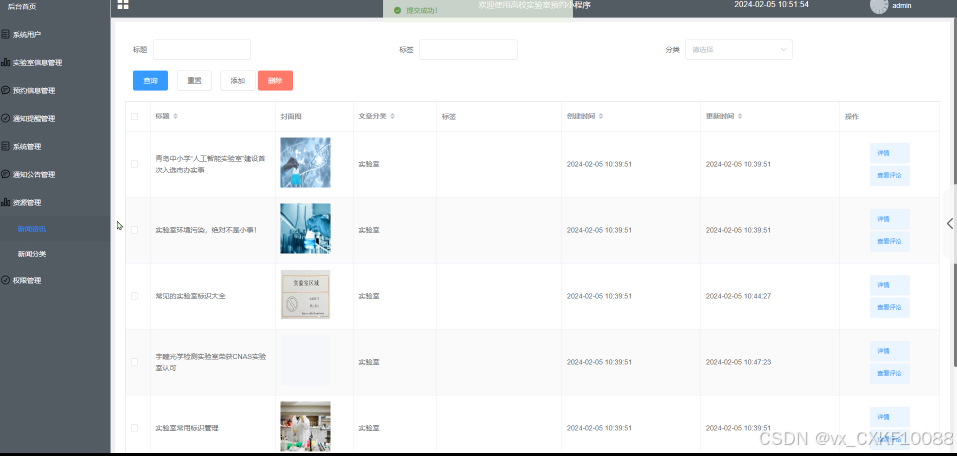Click the green check icon in 提交成功 toast
Viewport: 957px width, 456px height.
397,10
